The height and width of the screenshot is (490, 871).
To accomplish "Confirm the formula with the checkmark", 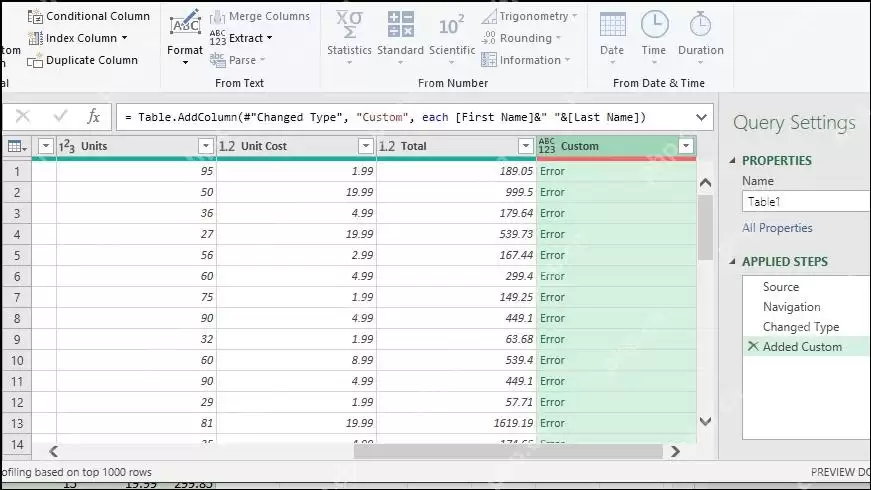I will point(60,116).
